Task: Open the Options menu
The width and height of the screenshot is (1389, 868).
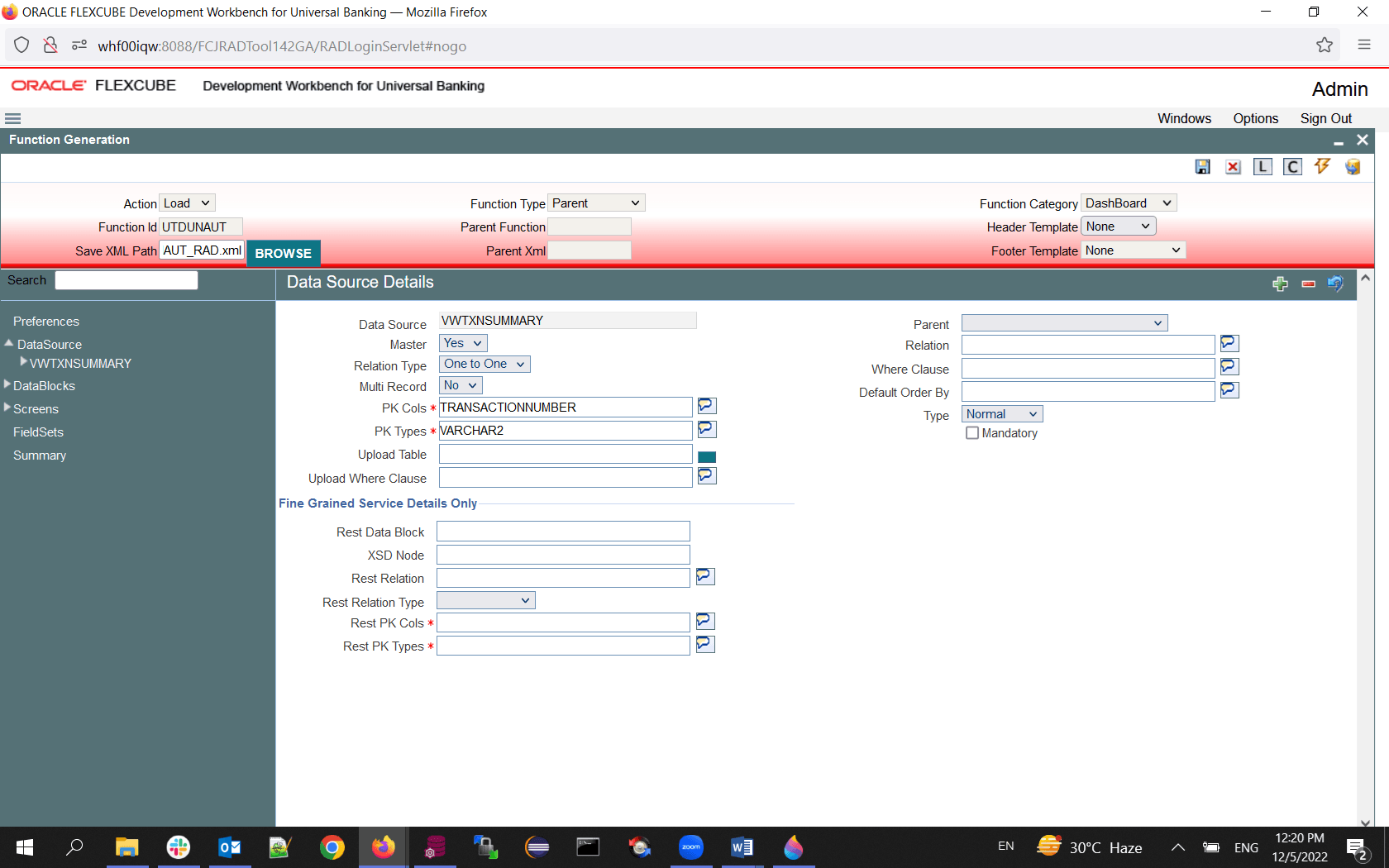Action: pos(1255,118)
